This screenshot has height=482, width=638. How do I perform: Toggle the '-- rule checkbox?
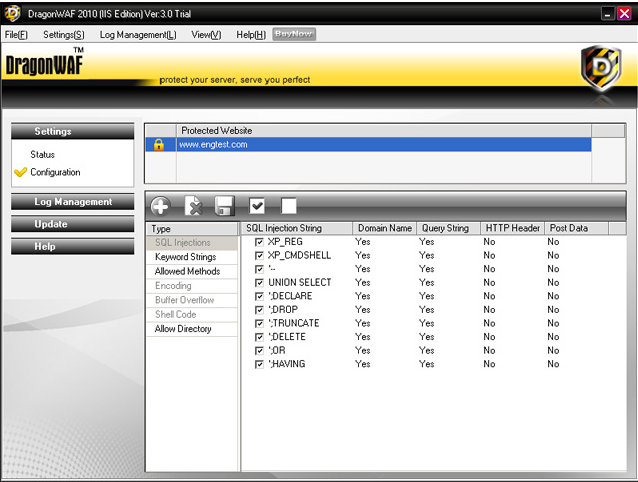click(259, 269)
